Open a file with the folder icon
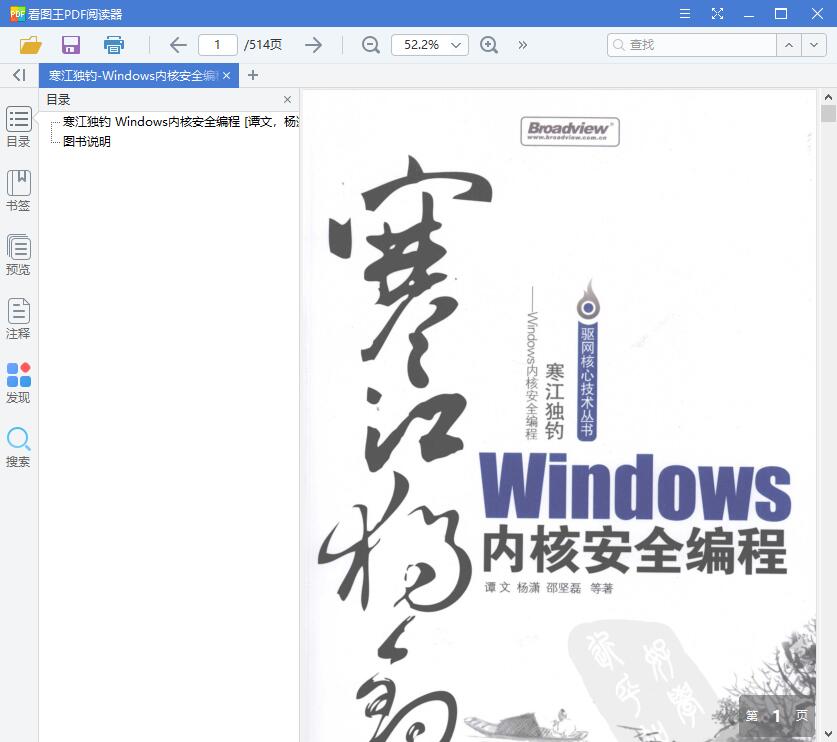 coord(30,45)
